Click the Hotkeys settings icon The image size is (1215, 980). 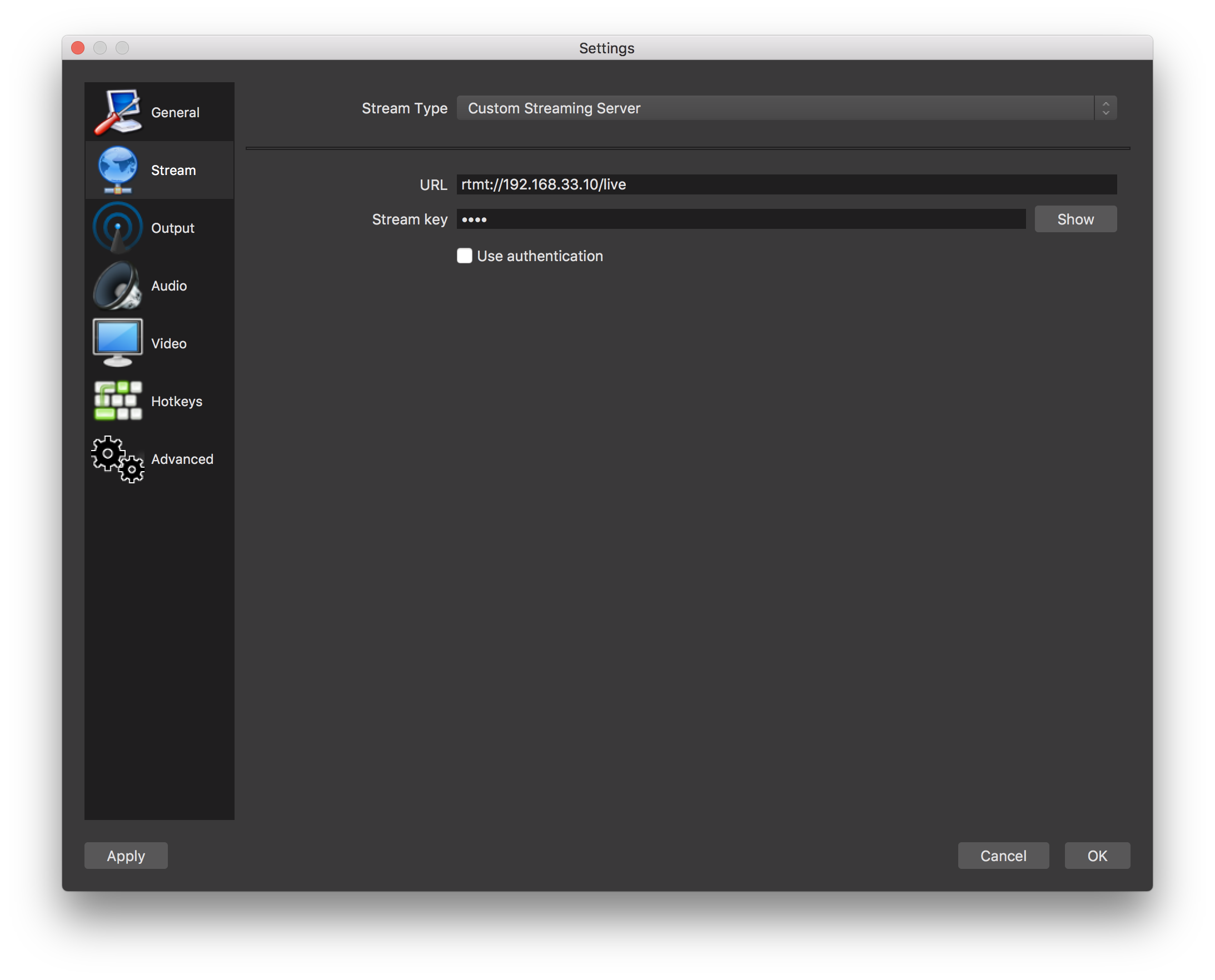pos(117,400)
